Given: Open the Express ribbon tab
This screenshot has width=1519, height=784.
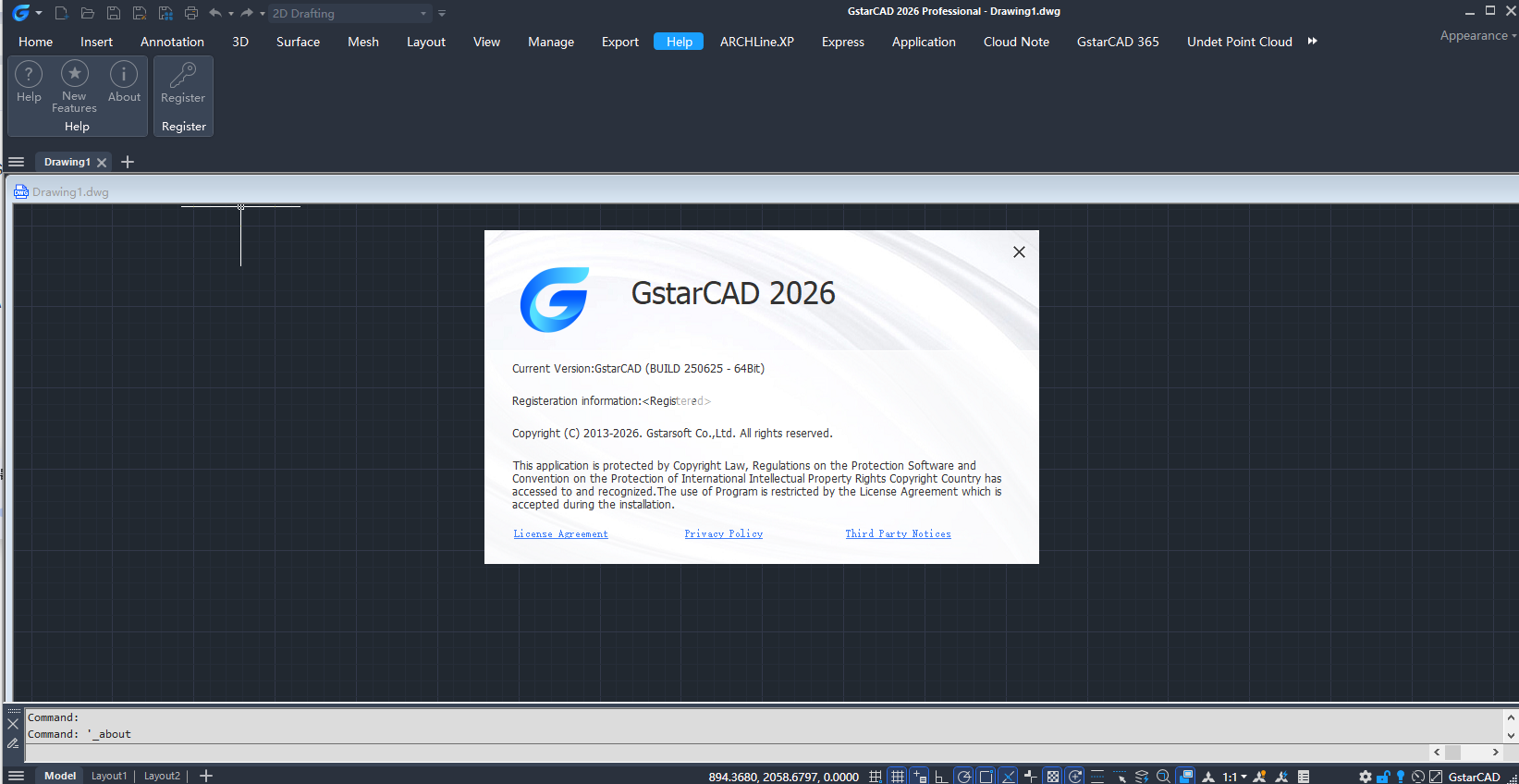Looking at the screenshot, I should pyautogui.click(x=843, y=42).
